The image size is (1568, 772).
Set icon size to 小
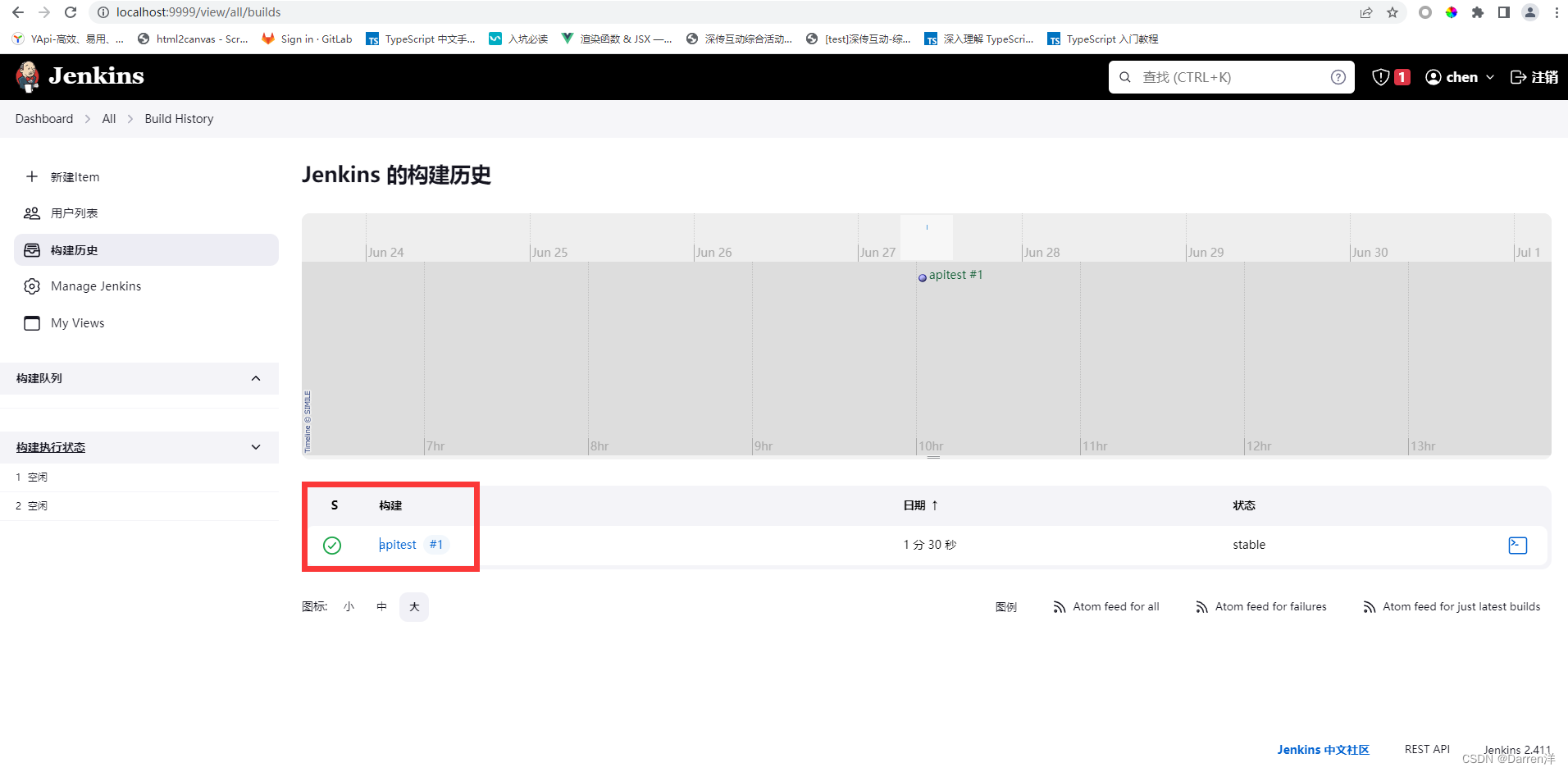pos(349,607)
